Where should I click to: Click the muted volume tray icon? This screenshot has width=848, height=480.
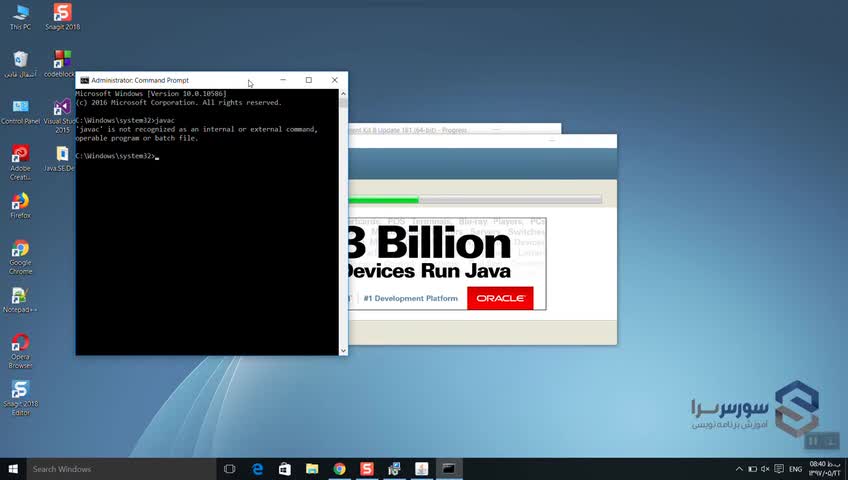(765, 469)
